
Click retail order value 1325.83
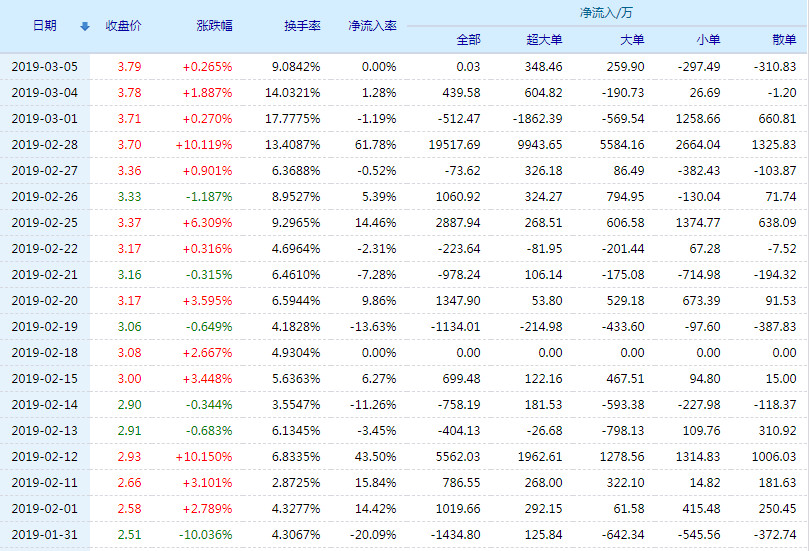pos(774,144)
